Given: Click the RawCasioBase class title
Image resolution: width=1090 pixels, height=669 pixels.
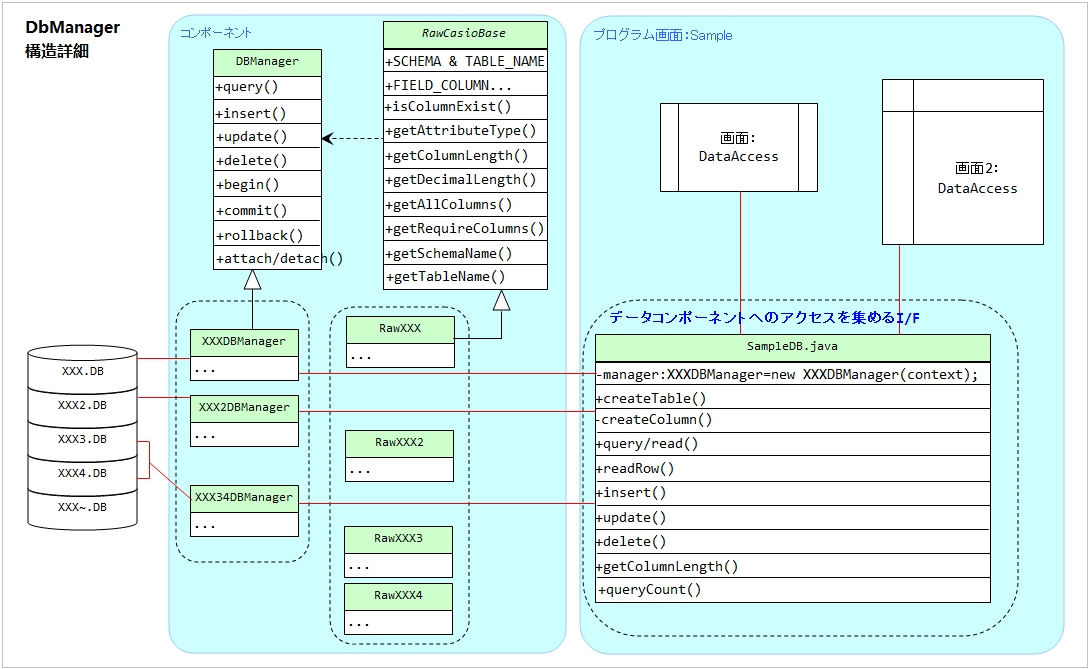Looking at the screenshot, I should point(465,34).
